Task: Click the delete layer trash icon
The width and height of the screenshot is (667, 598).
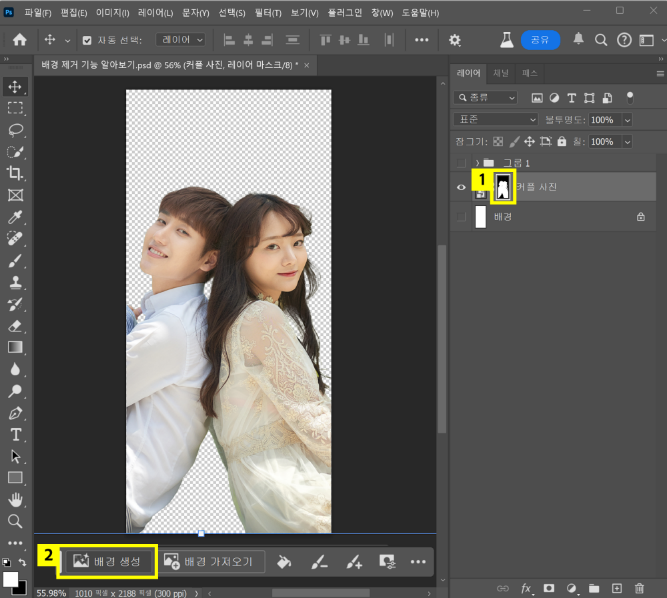Action: coord(639,588)
